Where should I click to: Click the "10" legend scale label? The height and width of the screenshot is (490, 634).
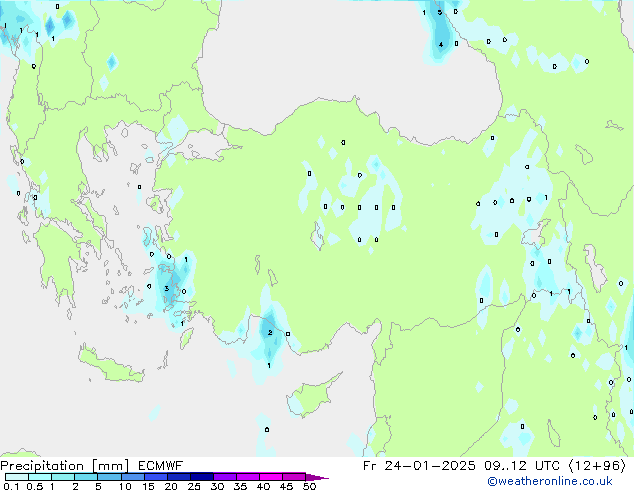coord(125,486)
